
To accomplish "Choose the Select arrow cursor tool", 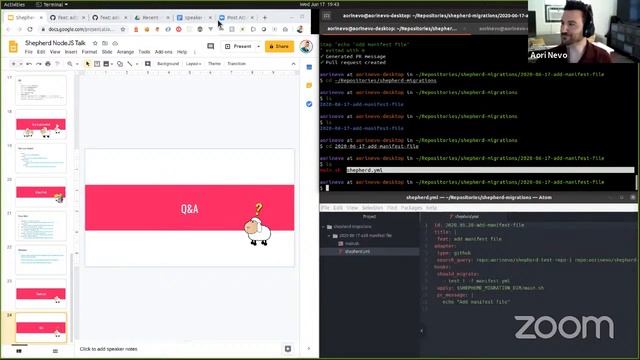I will (x=87, y=64).
